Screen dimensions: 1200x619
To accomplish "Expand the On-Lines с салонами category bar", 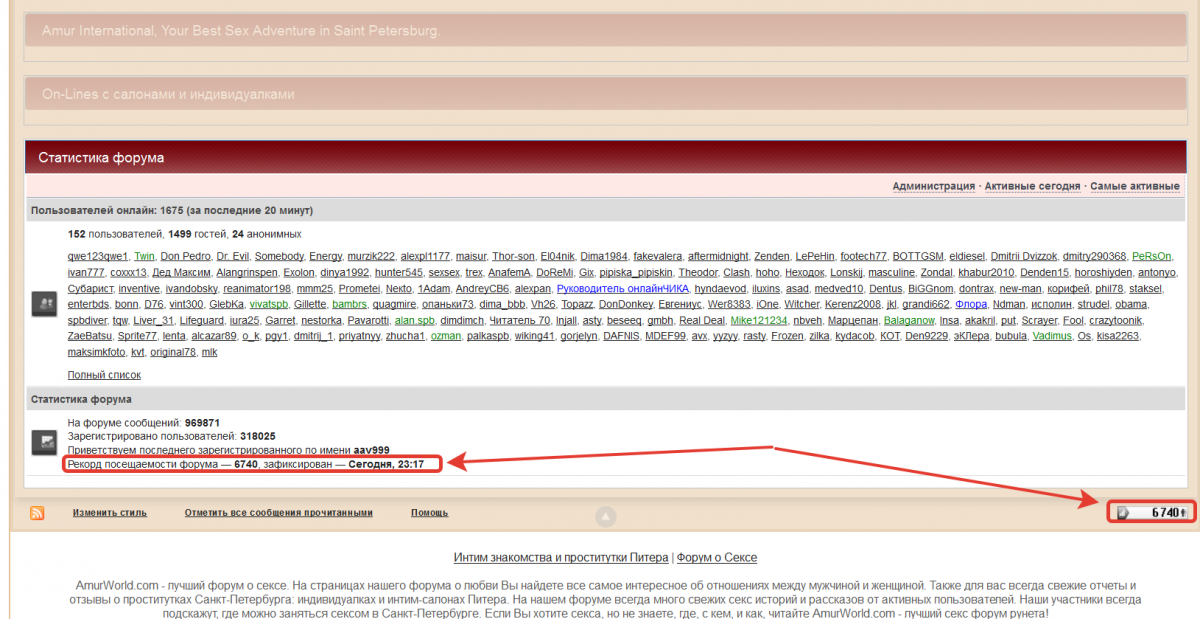I will [x=604, y=95].
